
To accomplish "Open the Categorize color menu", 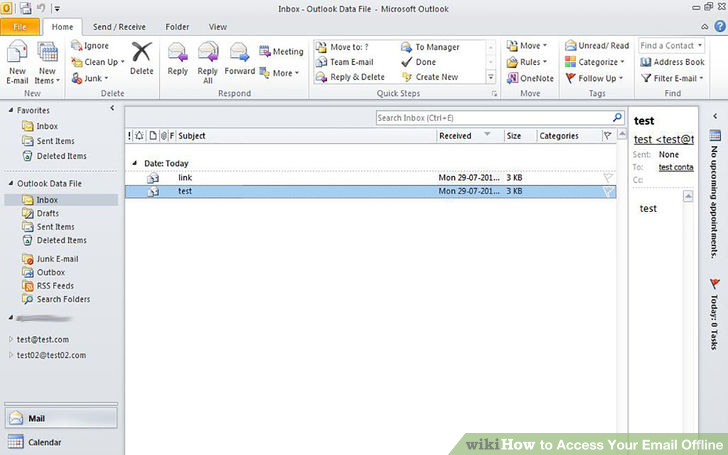I will (595, 62).
